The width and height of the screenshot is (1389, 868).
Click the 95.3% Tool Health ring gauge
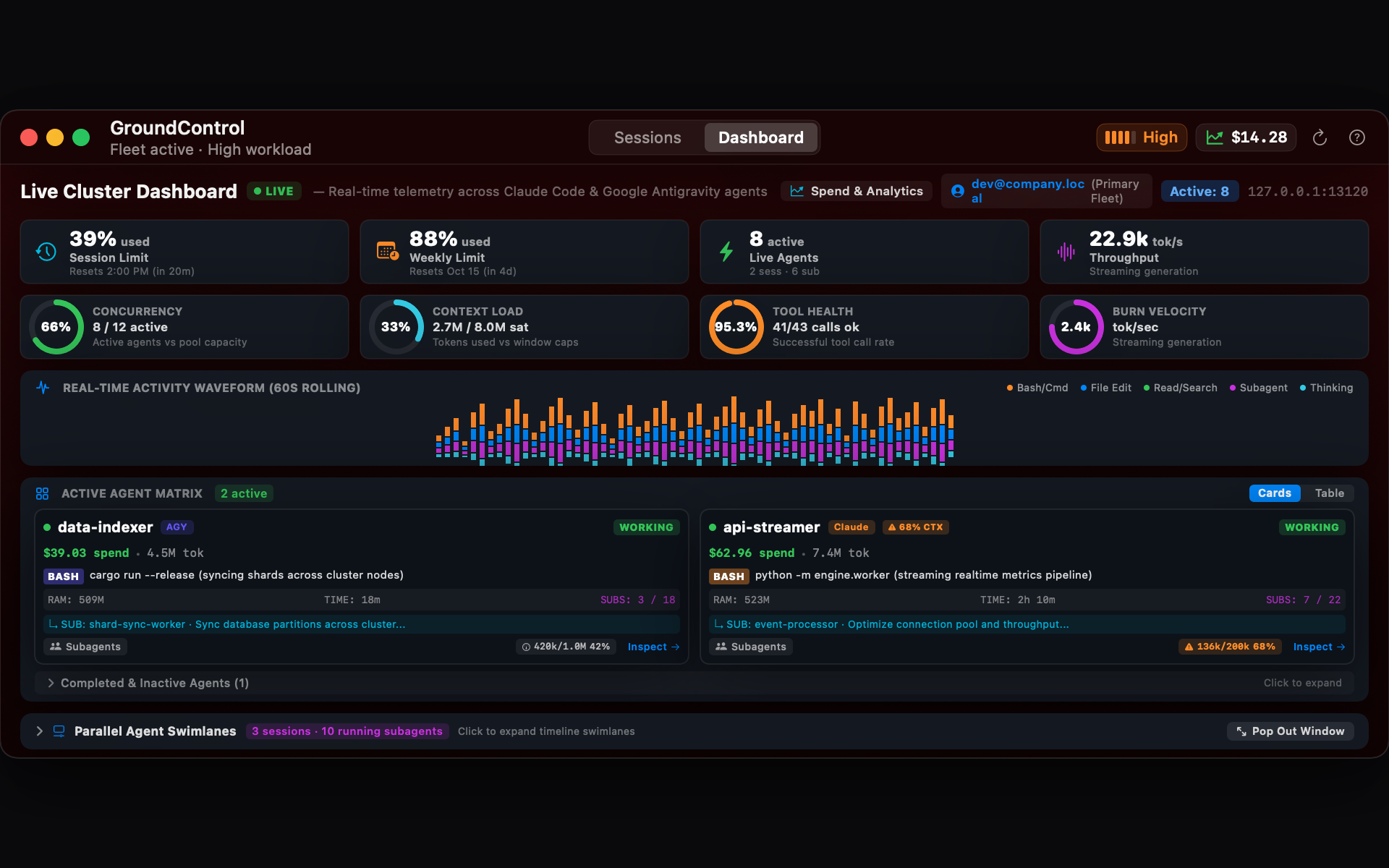point(736,327)
